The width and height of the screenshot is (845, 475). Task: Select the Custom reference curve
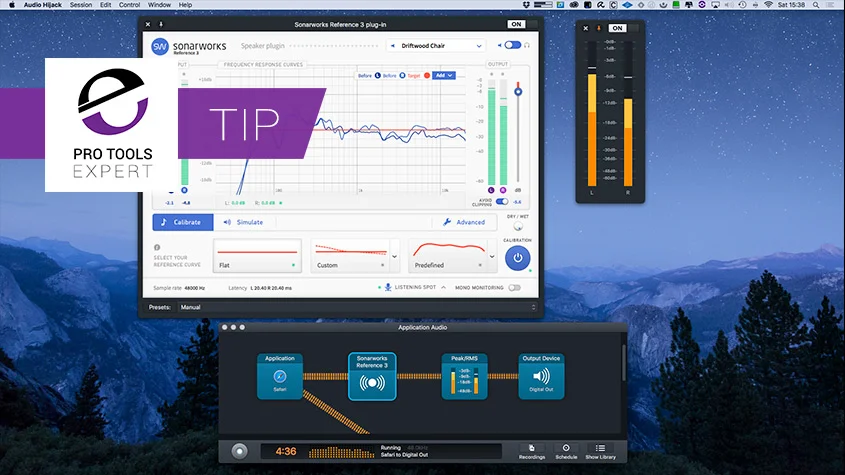point(350,256)
